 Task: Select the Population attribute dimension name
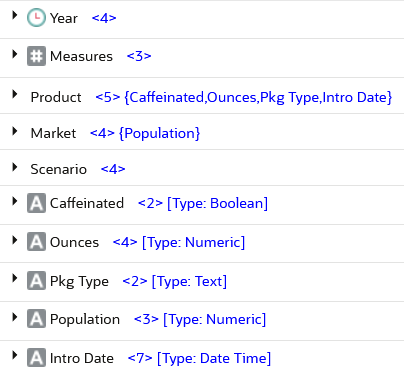[85, 320]
